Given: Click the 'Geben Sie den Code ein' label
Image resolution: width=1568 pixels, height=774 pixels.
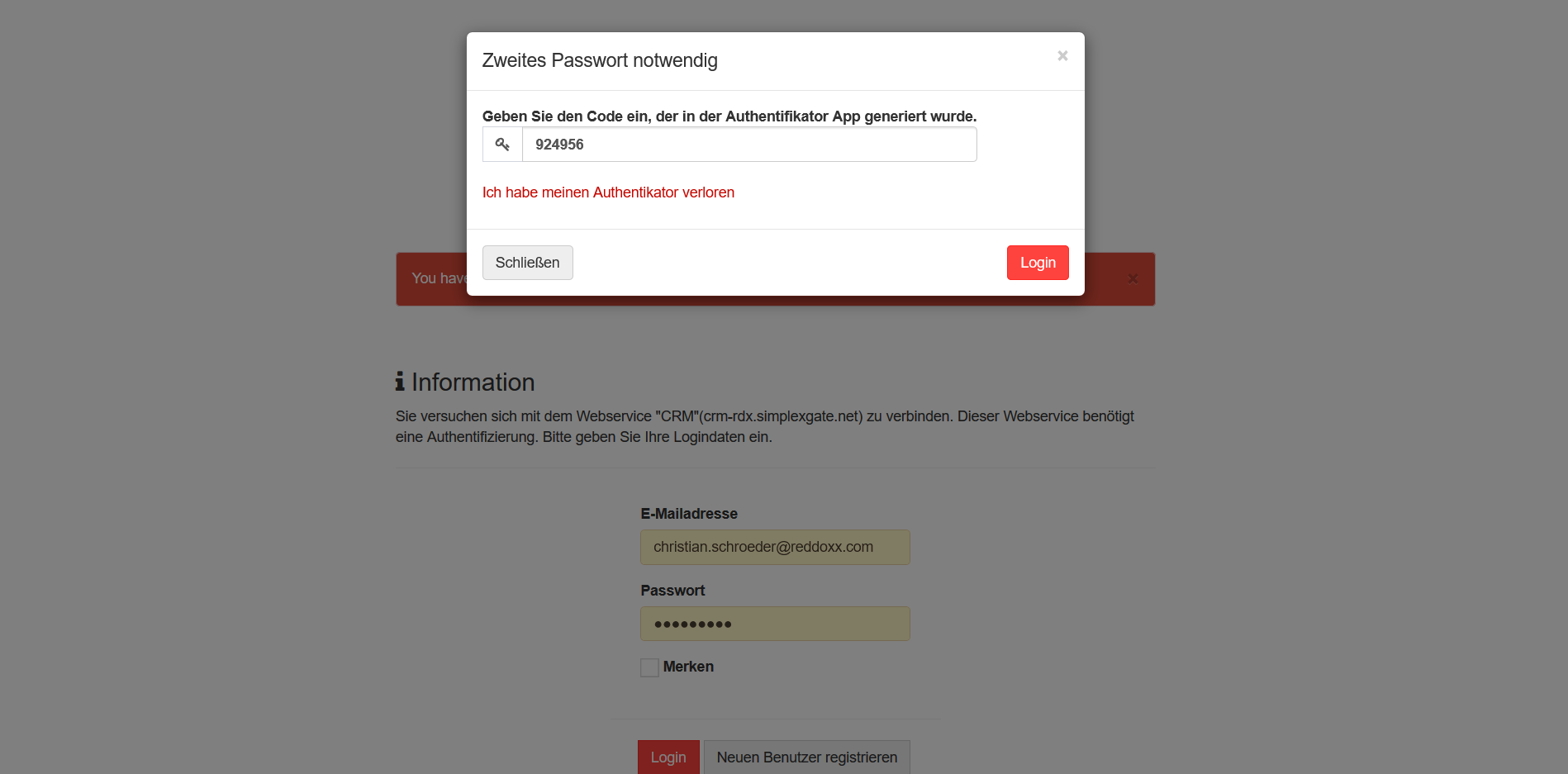Looking at the screenshot, I should pos(729,116).
